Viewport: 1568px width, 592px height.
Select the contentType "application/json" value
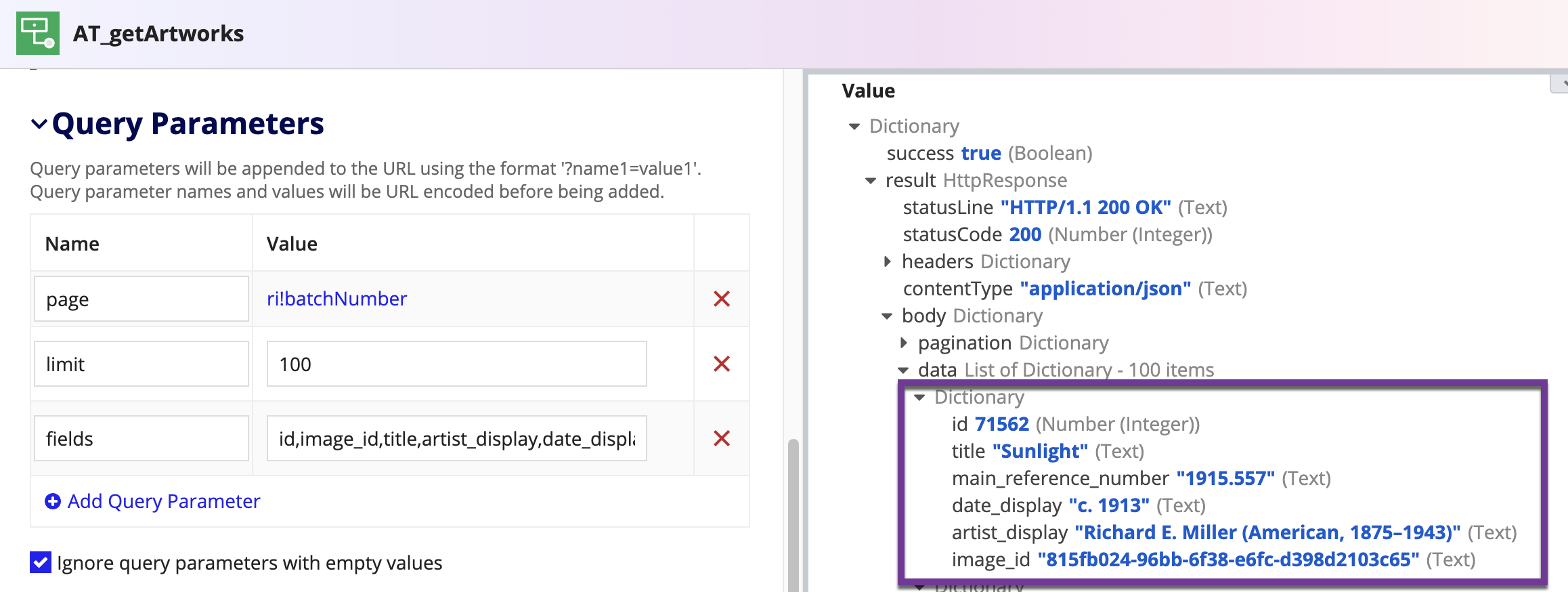1106,289
